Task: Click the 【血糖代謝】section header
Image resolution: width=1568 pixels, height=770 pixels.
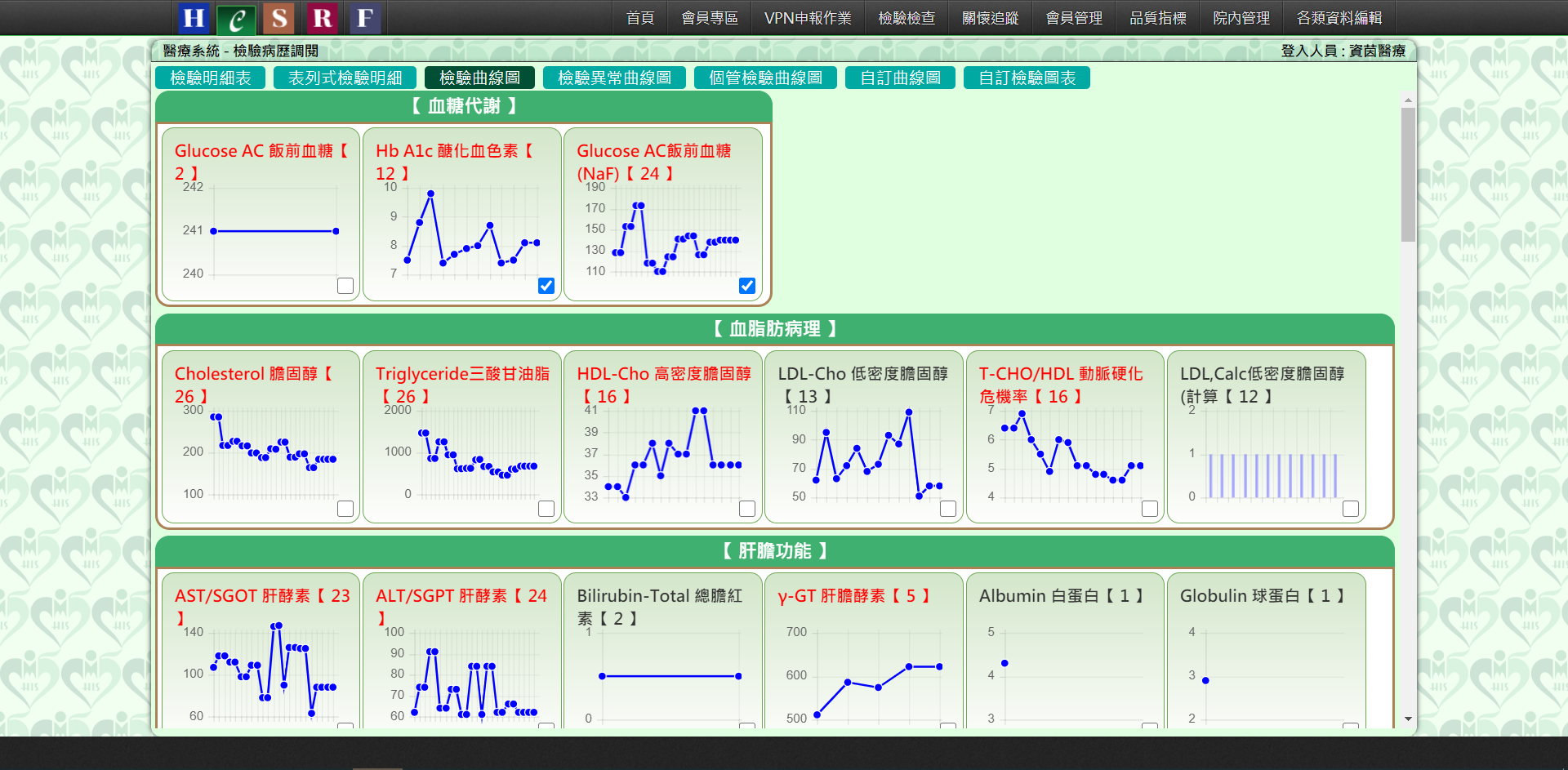Action: click(464, 106)
